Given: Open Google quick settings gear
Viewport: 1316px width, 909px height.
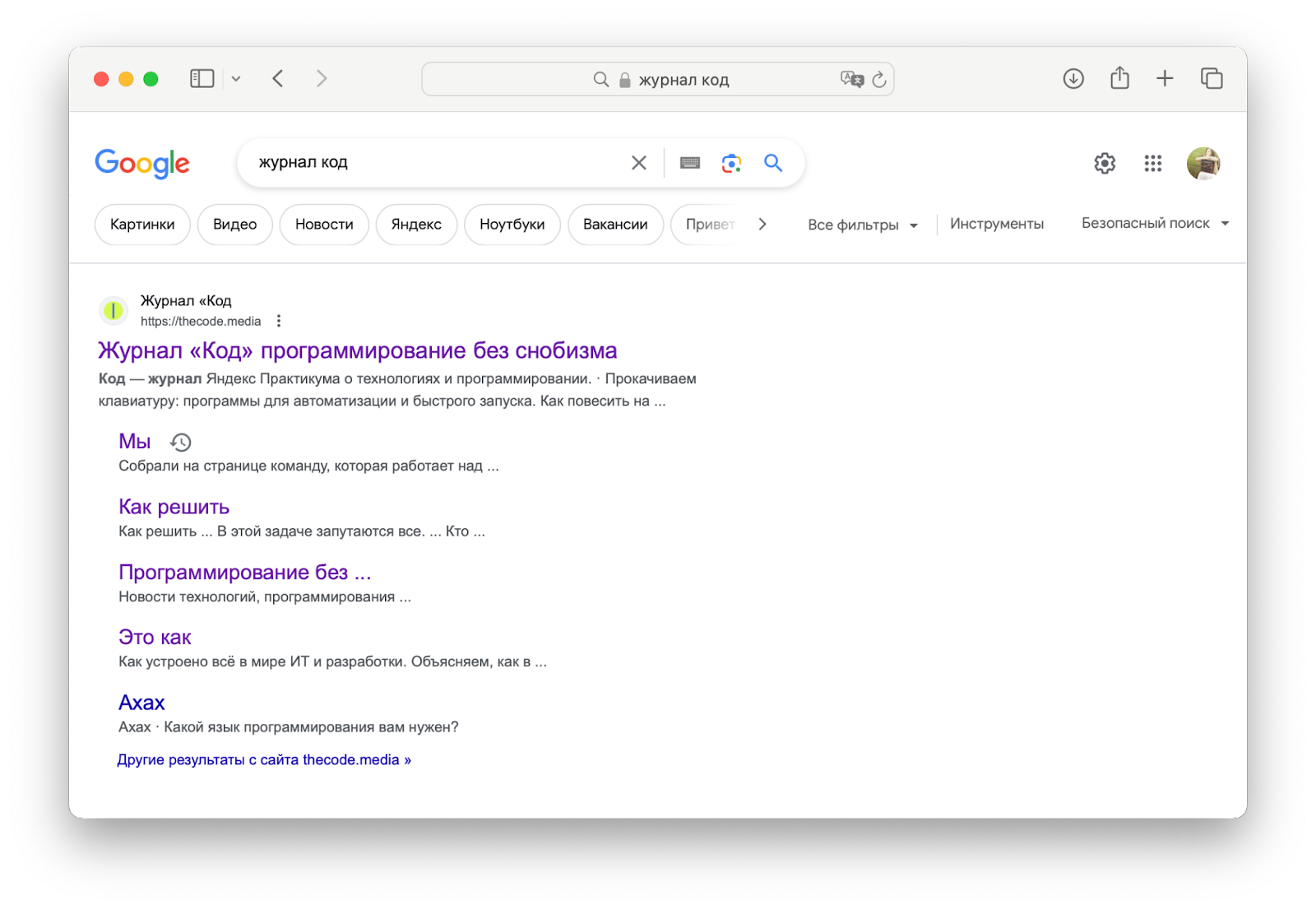Looking at the screenshot, I should [x=1105, y=164].
